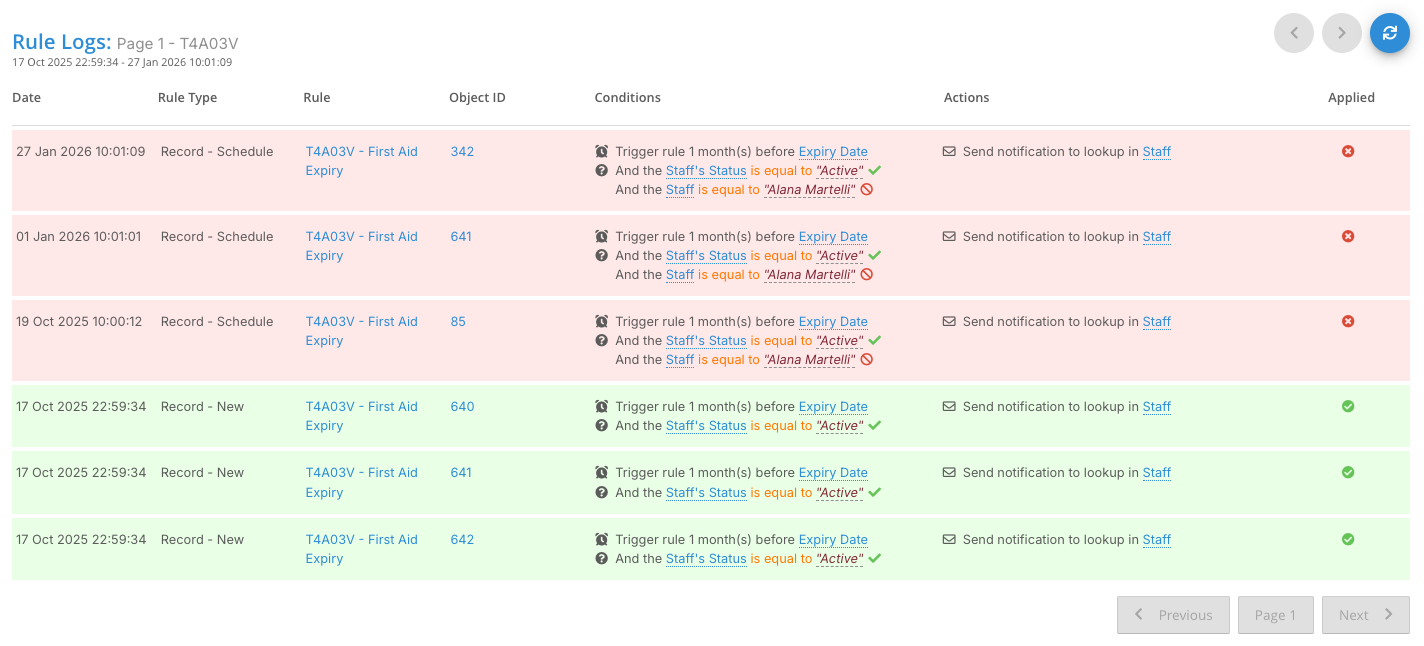Click the blue refresh icon button
Image resolution: width=1424 pixels, height=646 pixels.
(x=1389, y=33)
